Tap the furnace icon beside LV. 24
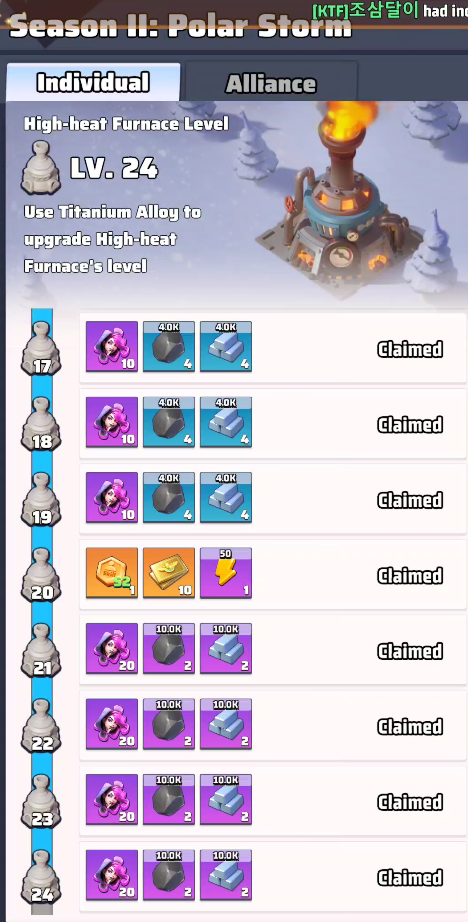 [41, 167]
